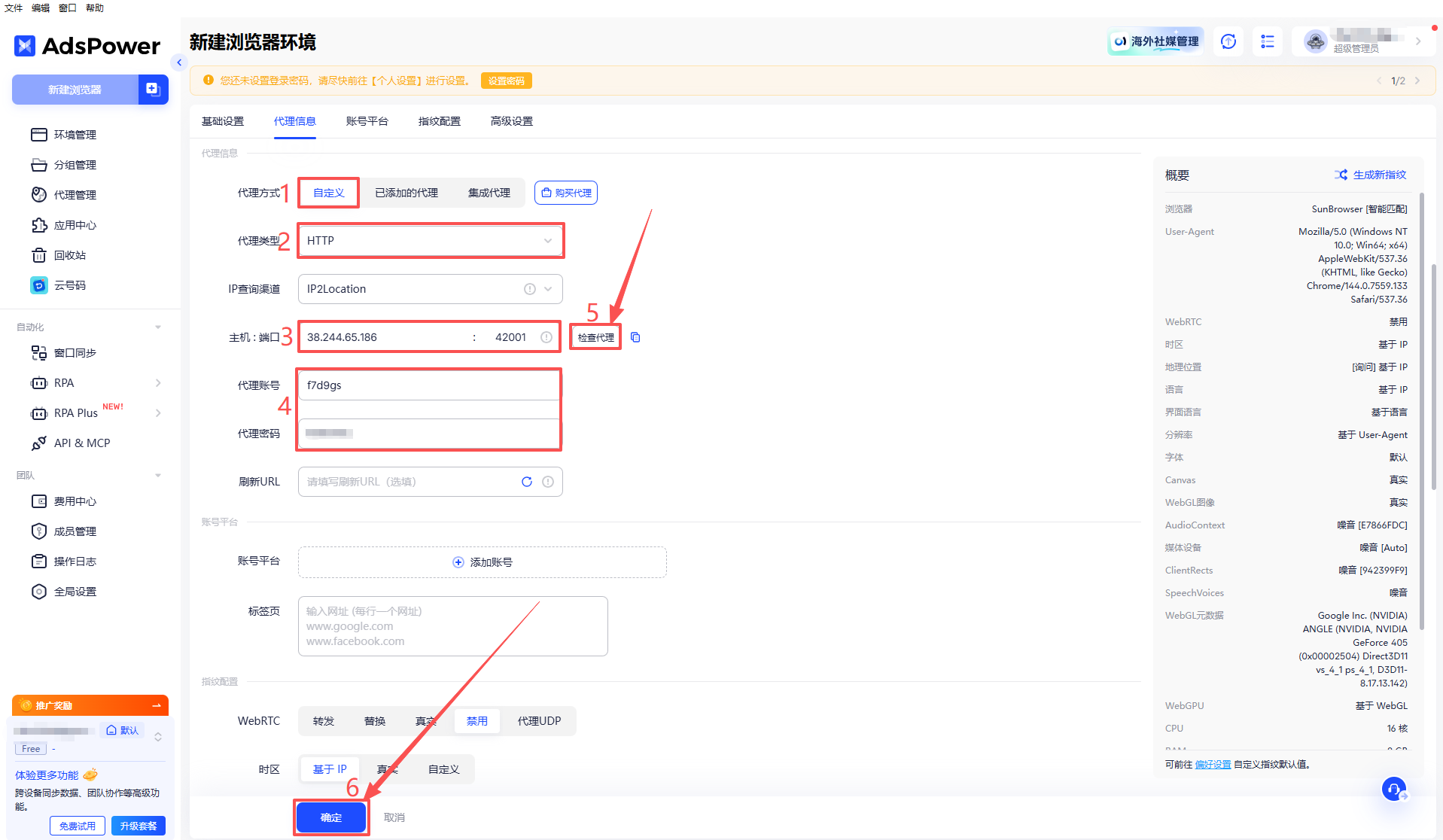Click the upload sync icon in header
Viewport: 1443px width, 840px height.
click(x=1228, y=41)
